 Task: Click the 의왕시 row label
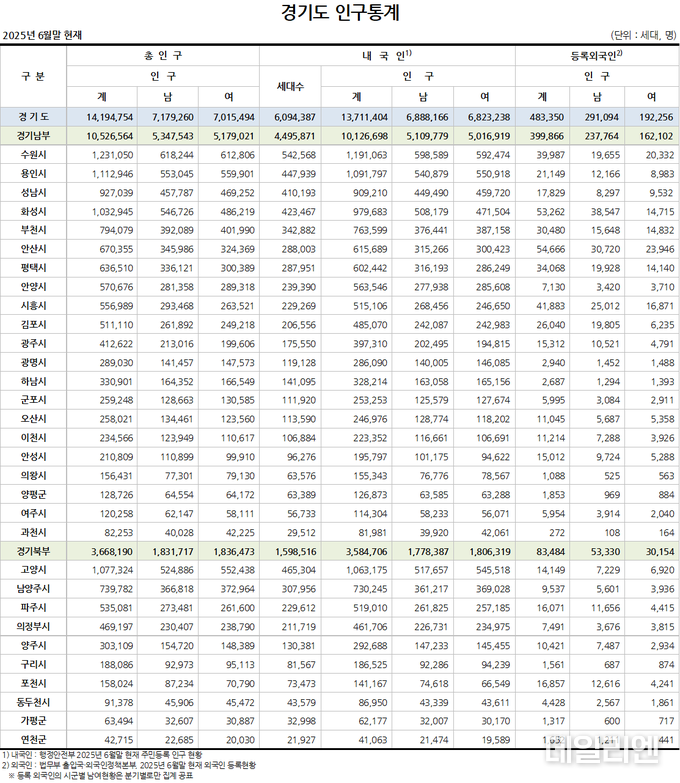(33, 475)
